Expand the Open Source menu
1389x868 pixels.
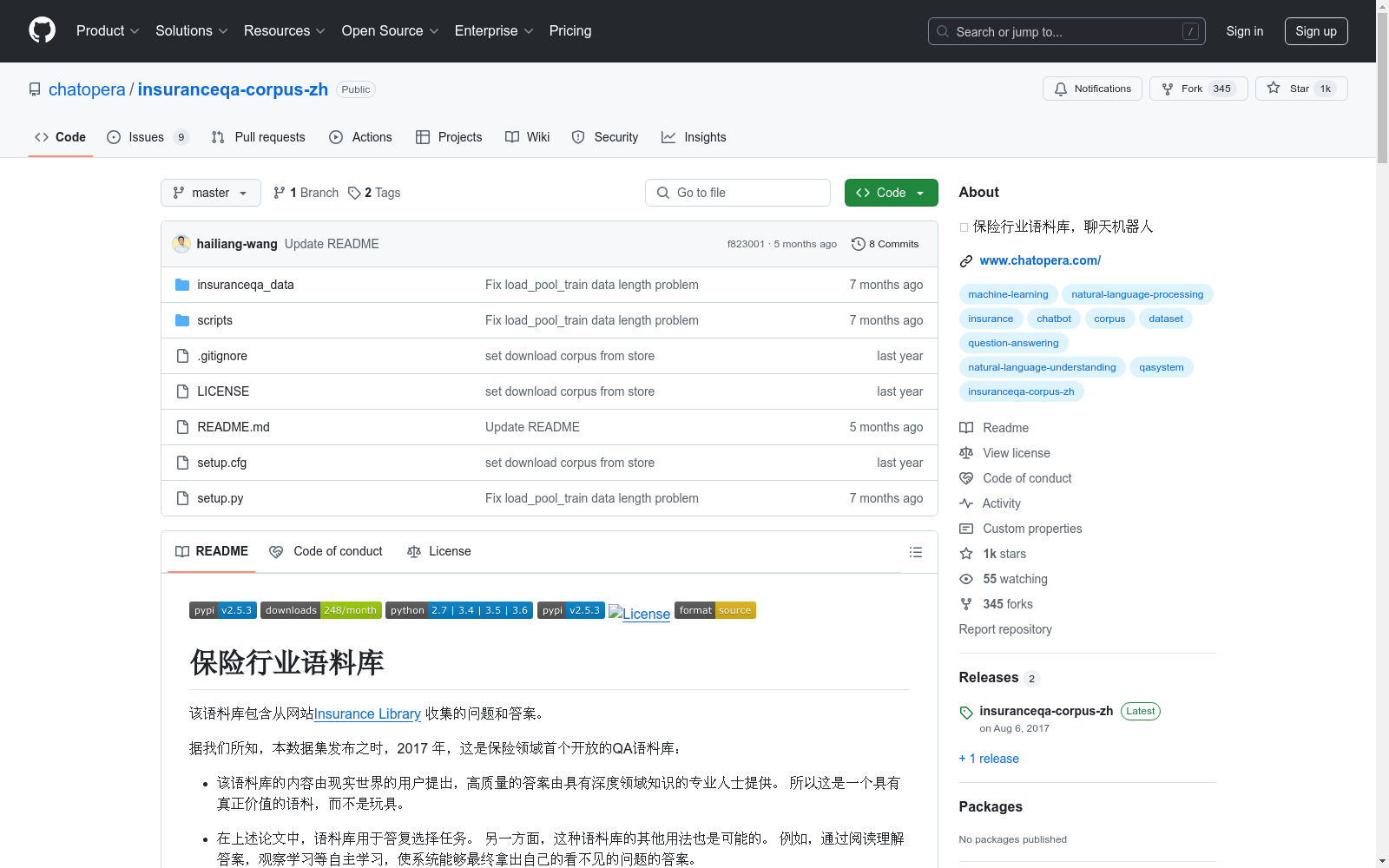click(x=390, y=30)
